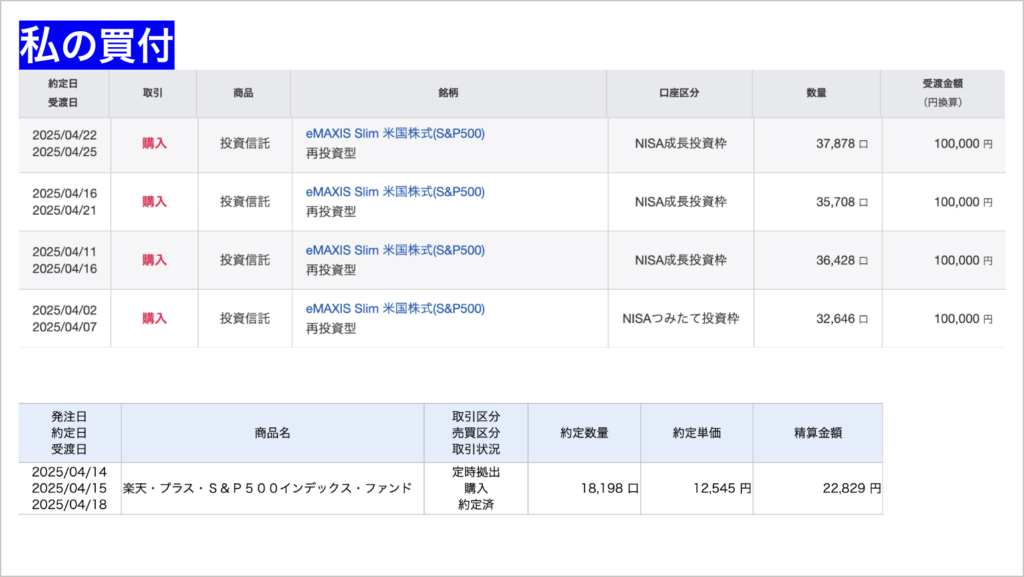Select the 22,829 円 settlement amount cell
The height and width of the screenshot is (577, 1024).
click(818, 488)
